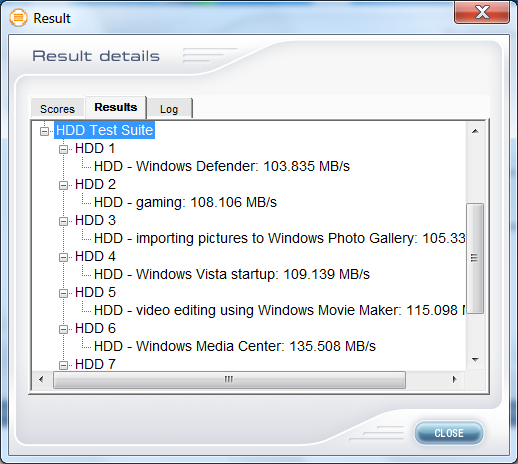Collapse the HDD Test Suite node
The width and height of the screenshot is (518, 464).
44,131
